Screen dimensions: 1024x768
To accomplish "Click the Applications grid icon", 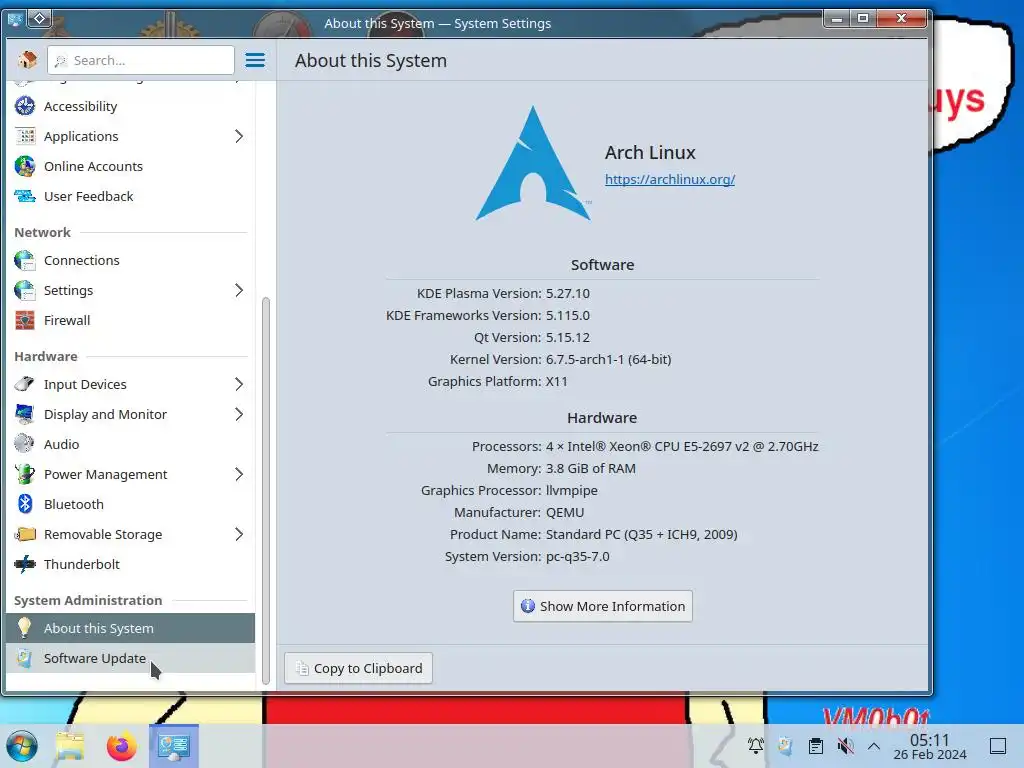I will [x=25, y=136].
